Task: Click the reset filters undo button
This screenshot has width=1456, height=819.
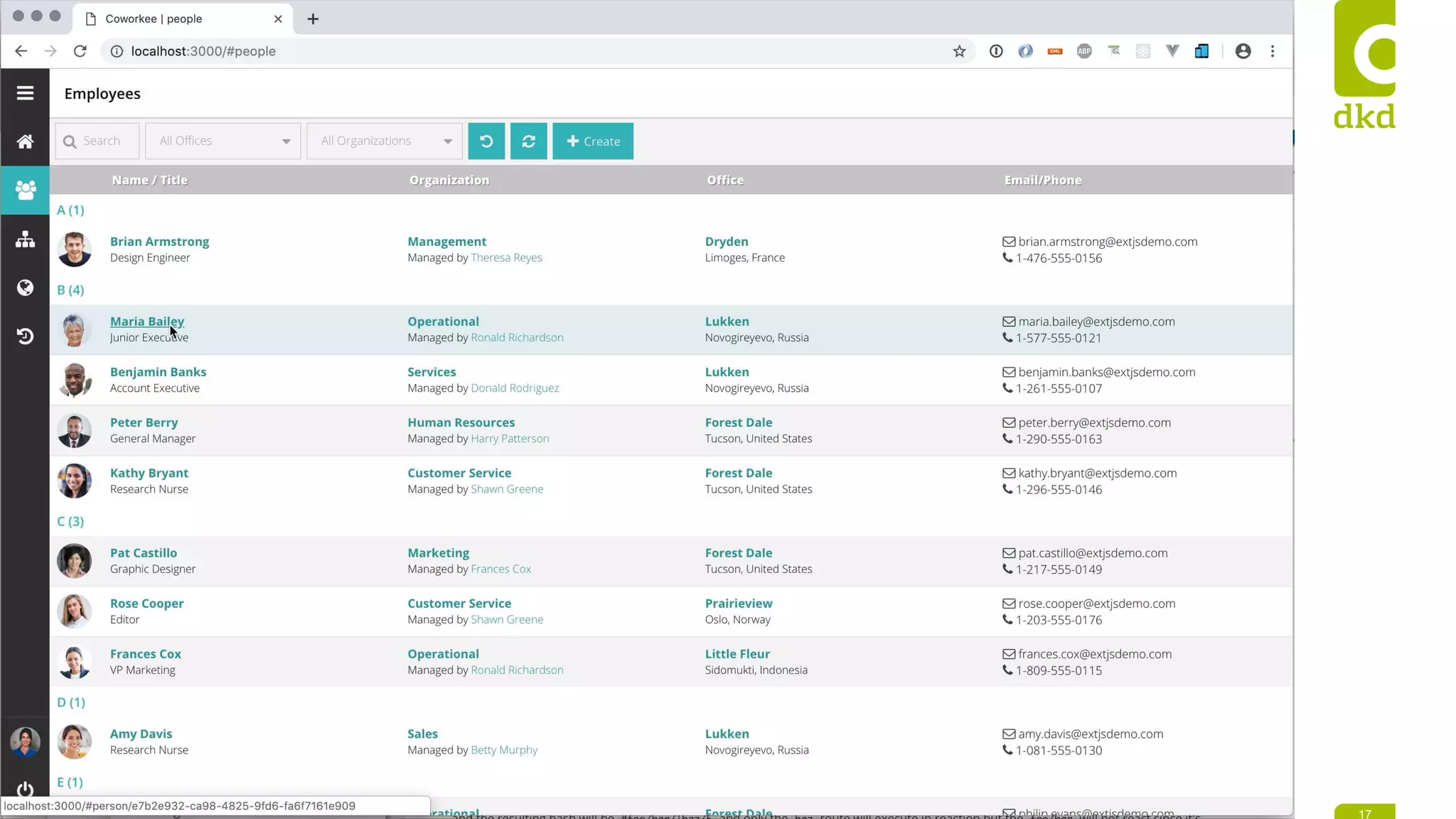Action: [486, 141]
